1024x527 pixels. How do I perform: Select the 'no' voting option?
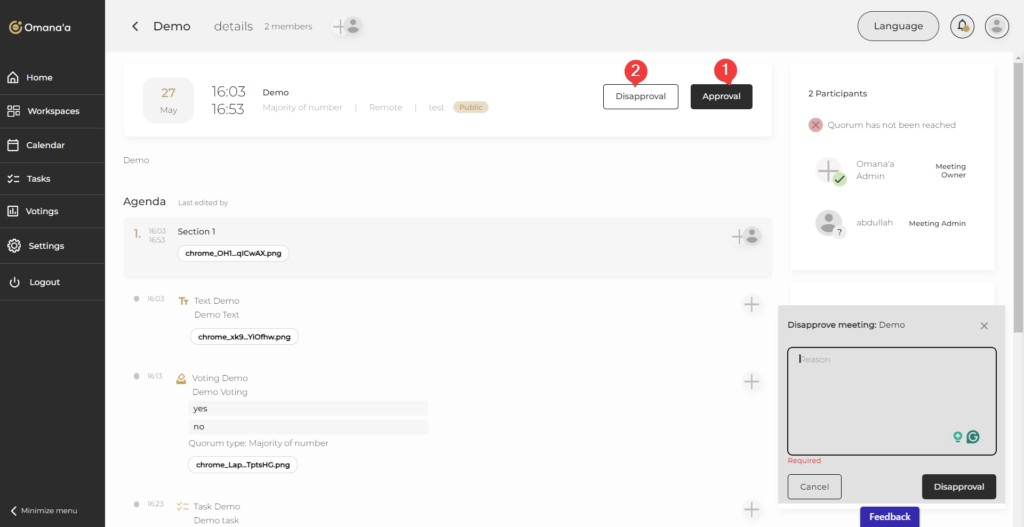(309, 426)
